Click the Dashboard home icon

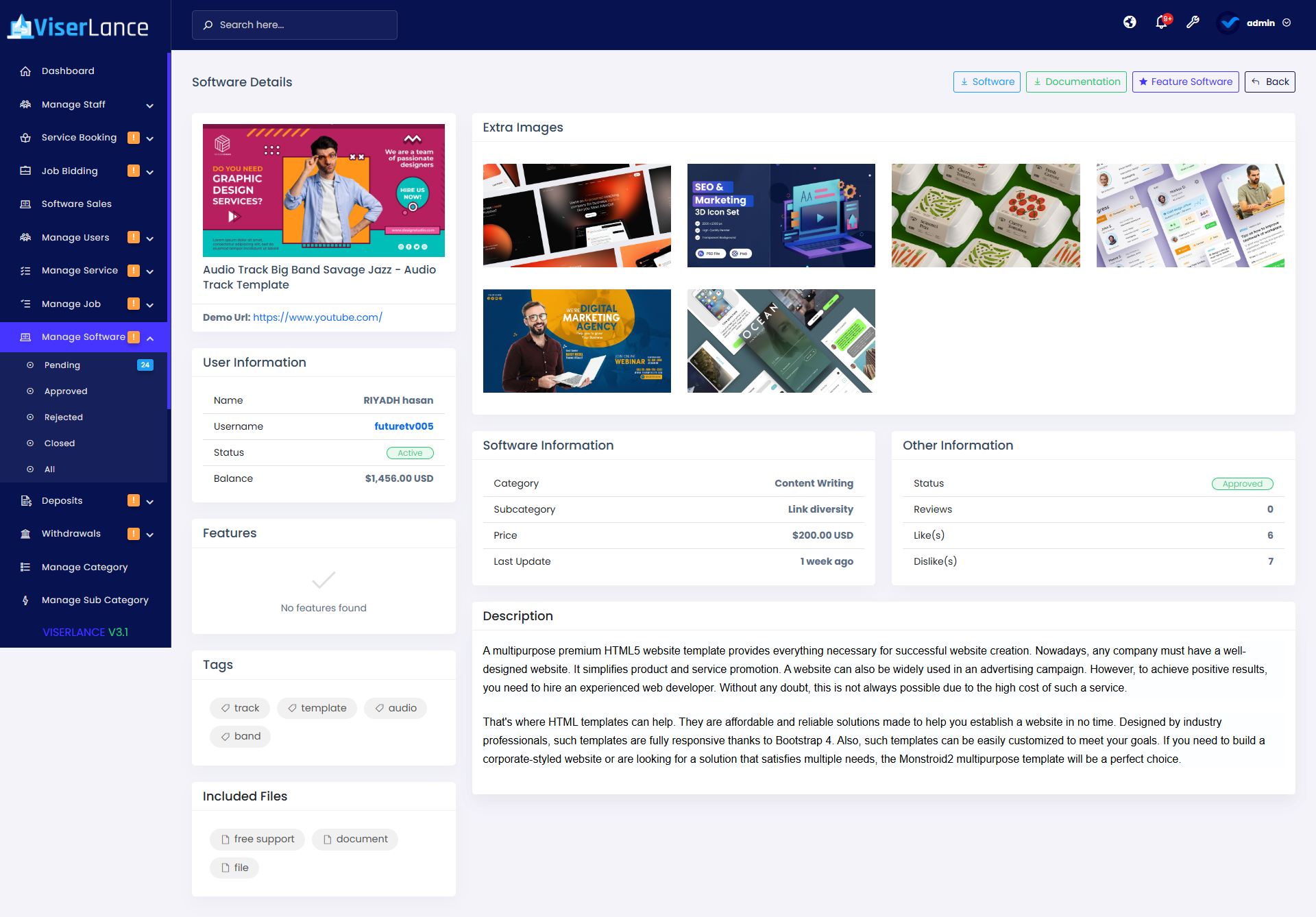[25, 71]
